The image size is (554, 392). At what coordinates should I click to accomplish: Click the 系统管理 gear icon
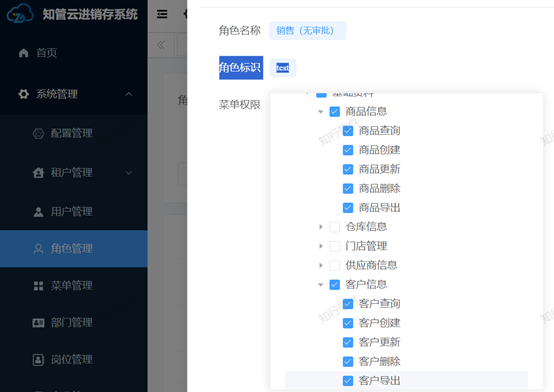click(24, 94)
